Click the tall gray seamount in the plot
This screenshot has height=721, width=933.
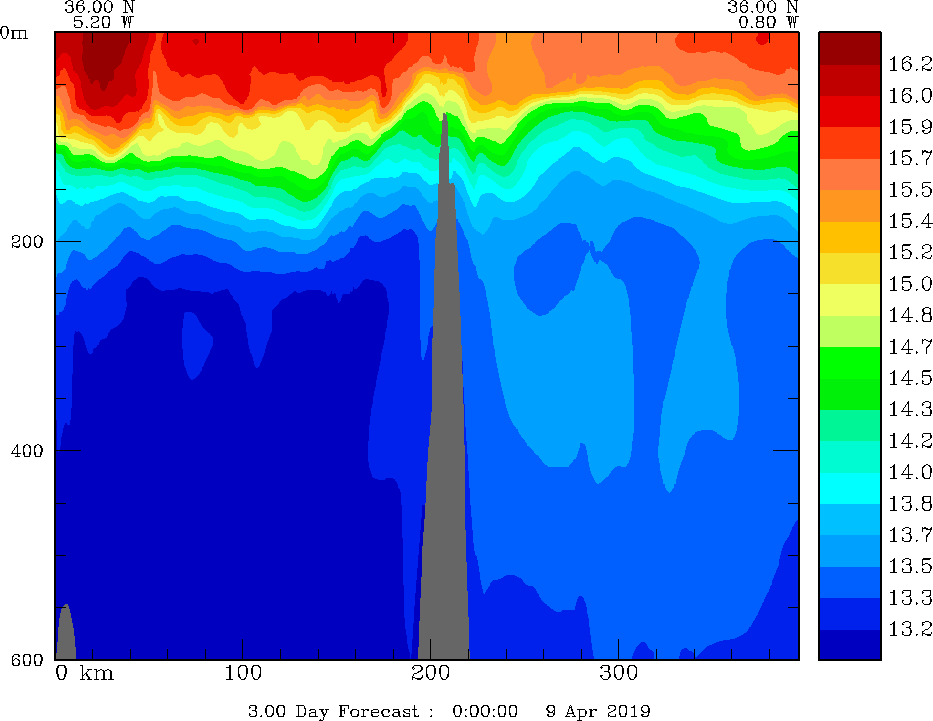click(x=444, y=450)
